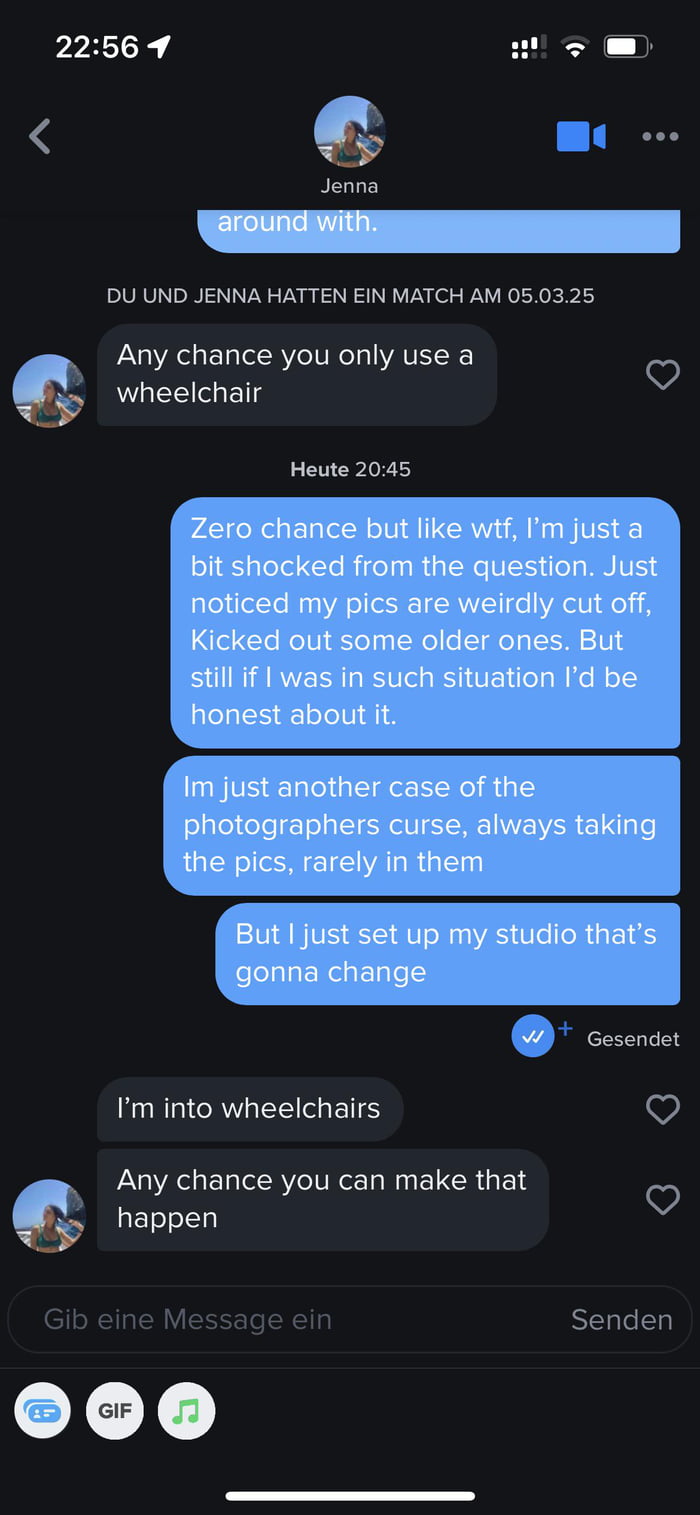Tap the blue double-check read receipt icon
Viewport: 700px width, 1515px height.
(x=533, y=1037)
